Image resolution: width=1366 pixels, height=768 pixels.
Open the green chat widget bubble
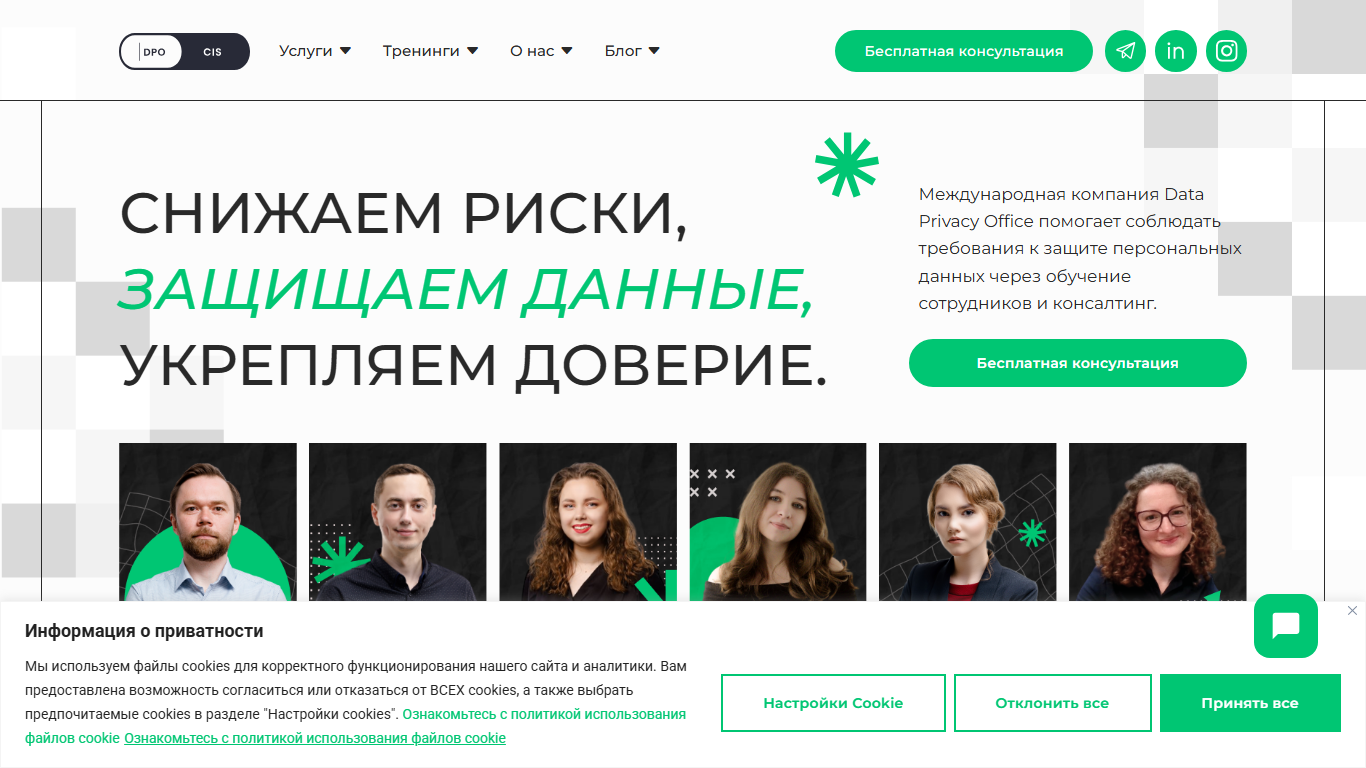(1286, 626)
